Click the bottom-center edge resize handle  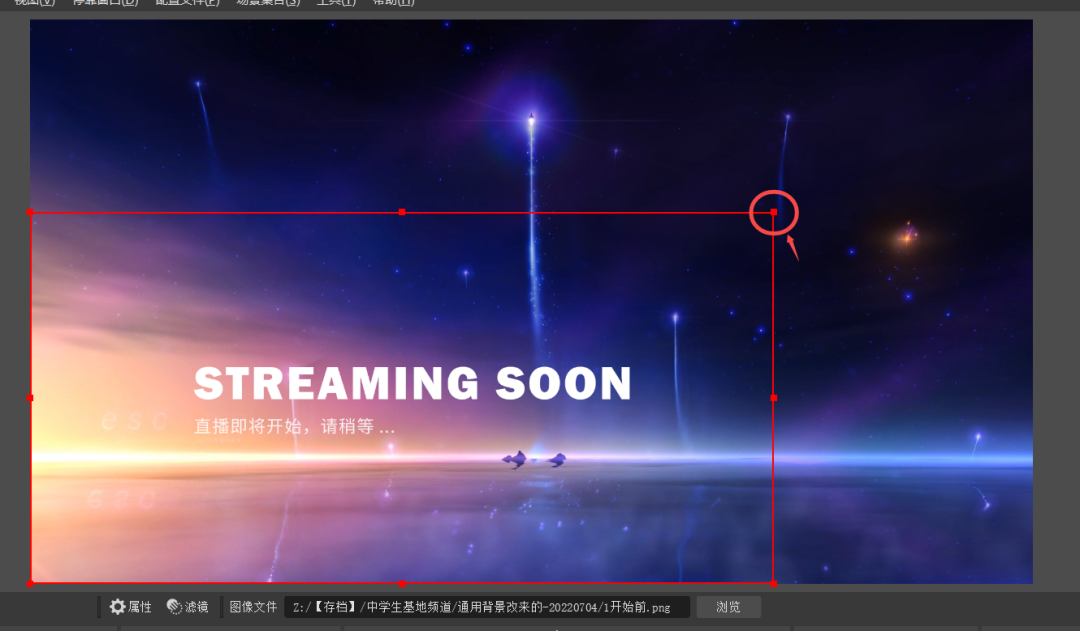[x=402, y=583]
